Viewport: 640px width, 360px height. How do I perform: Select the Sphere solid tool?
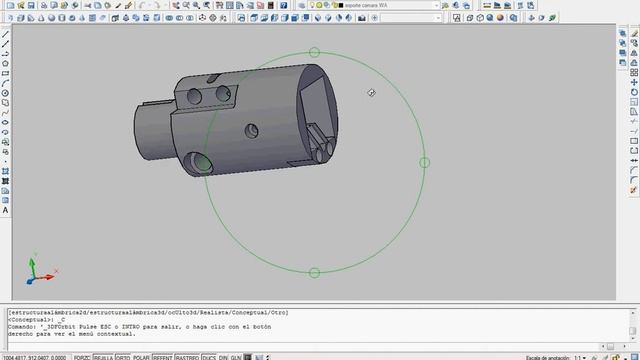point(51,18)
